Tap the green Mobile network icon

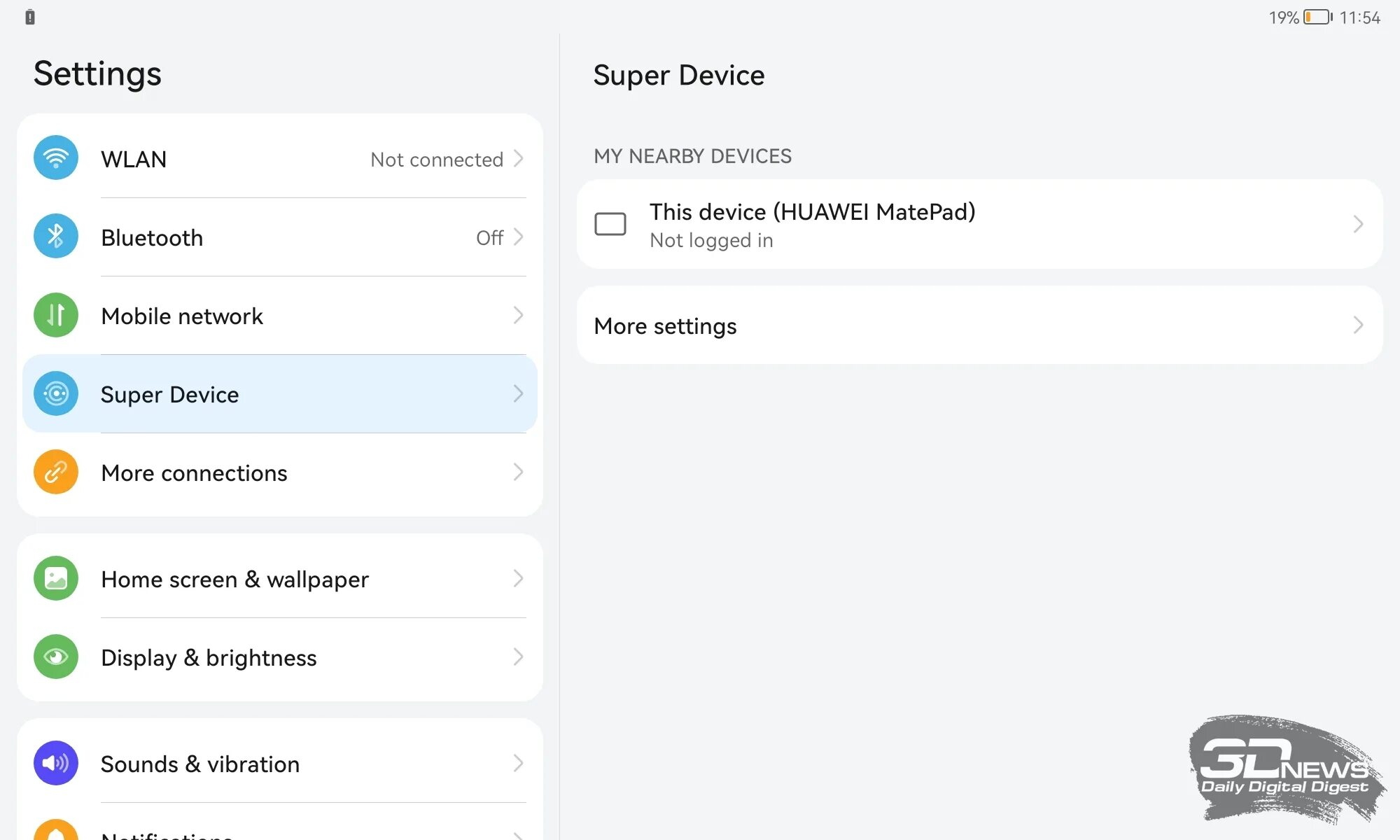(x=56, y=315)
